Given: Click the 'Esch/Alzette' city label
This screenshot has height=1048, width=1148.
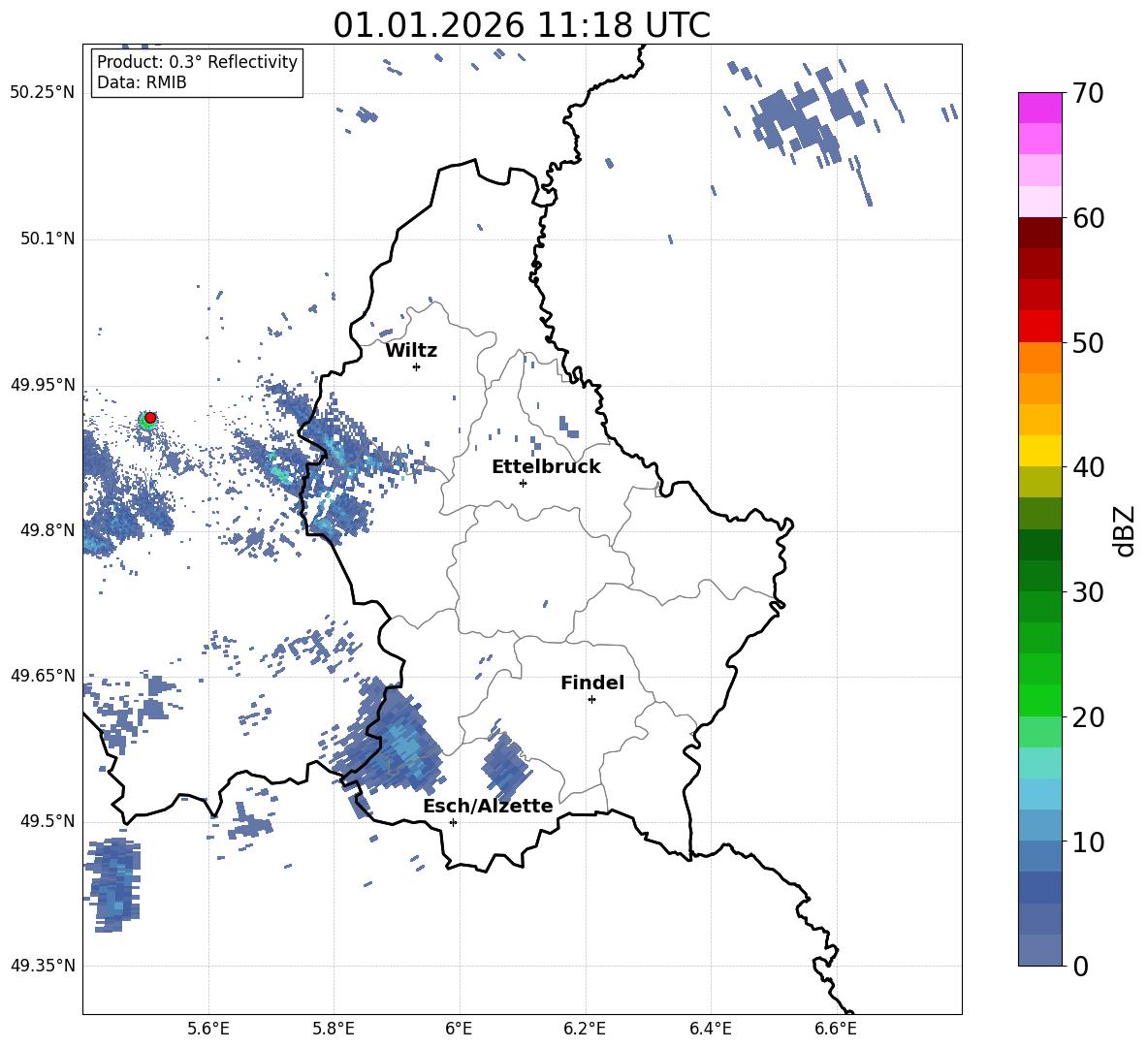Looking at the screenshot, I should tap(488, 806).
